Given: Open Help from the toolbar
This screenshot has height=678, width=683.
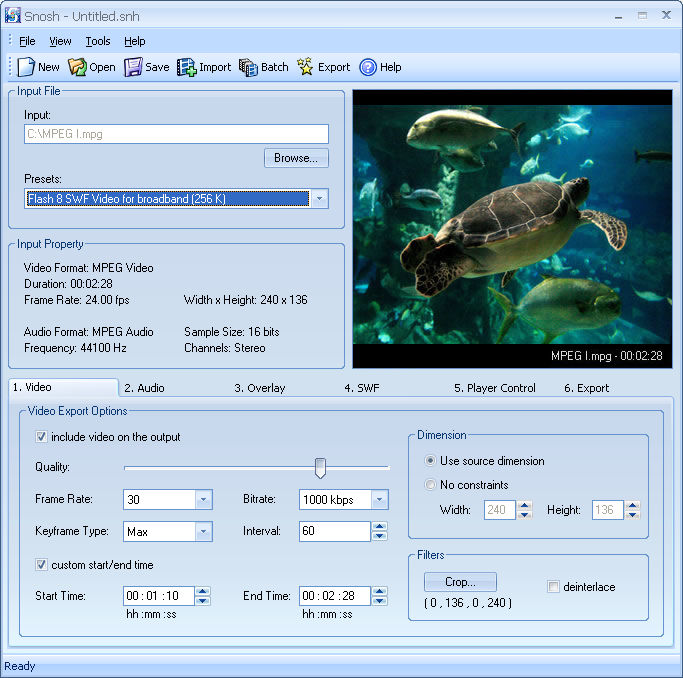Looking at the screenshot, I should coord(368,67).
